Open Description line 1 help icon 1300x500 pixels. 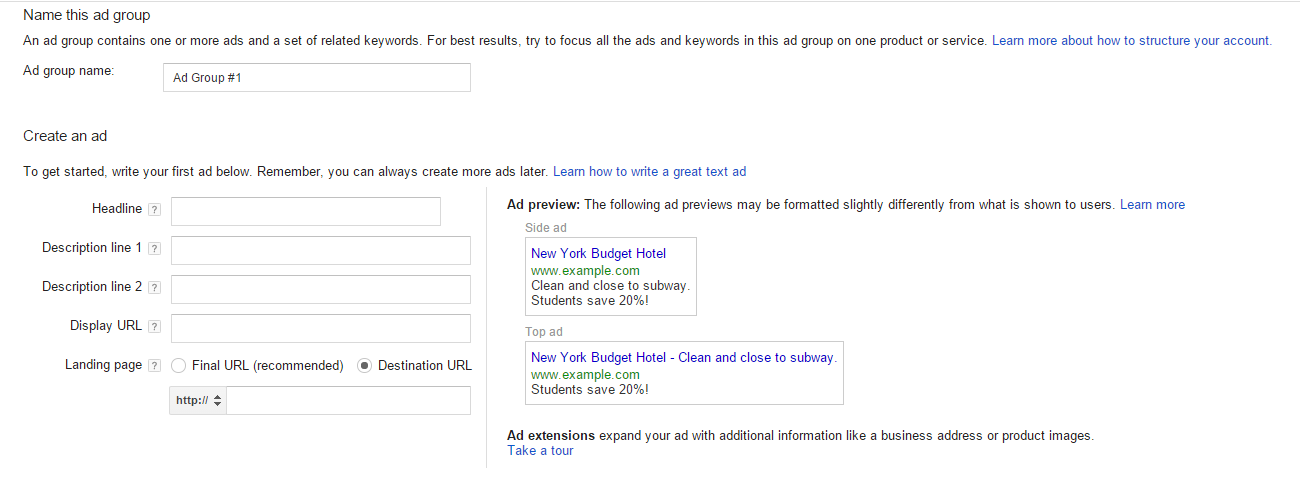[154, 248]
